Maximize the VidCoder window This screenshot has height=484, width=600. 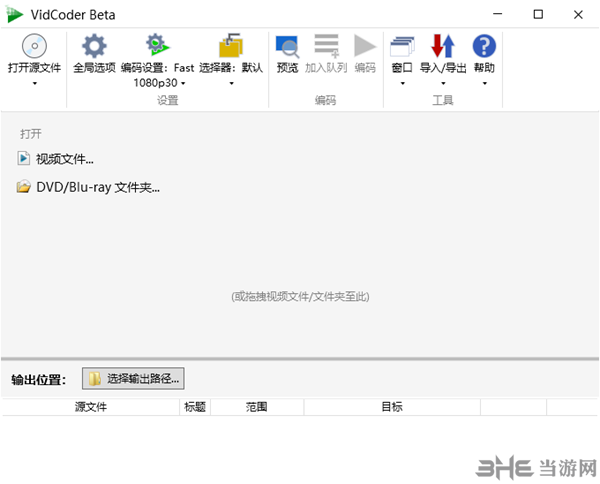[x=538, y=15]
